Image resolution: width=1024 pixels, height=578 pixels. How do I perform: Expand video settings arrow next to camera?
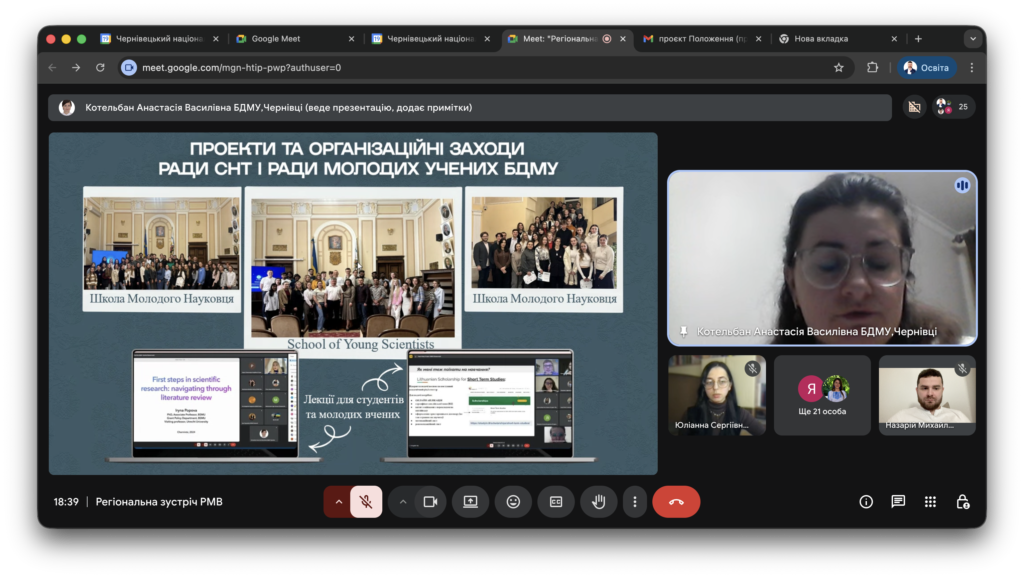(403, 502)
